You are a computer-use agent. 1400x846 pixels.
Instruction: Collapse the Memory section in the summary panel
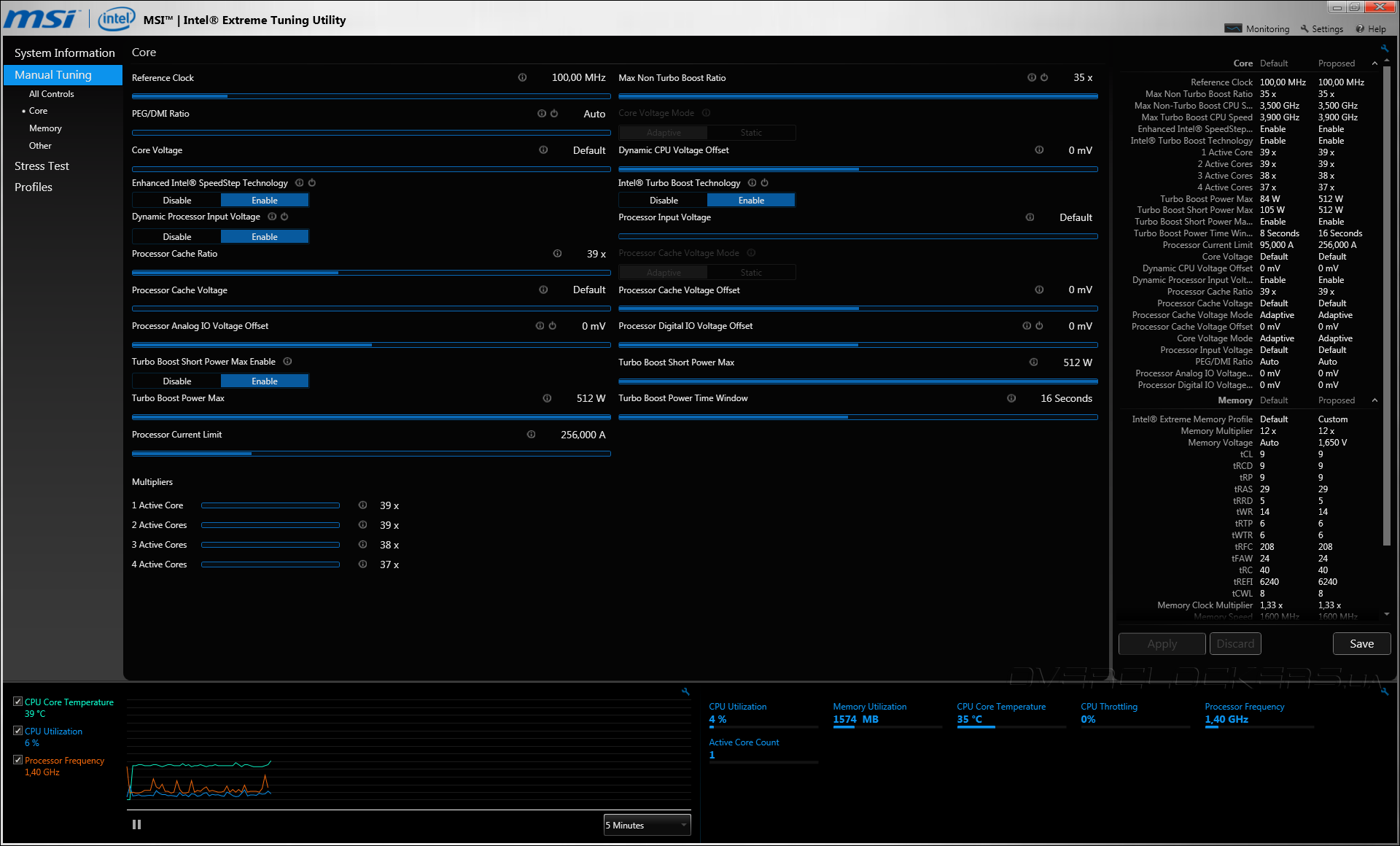(1374, 400)
